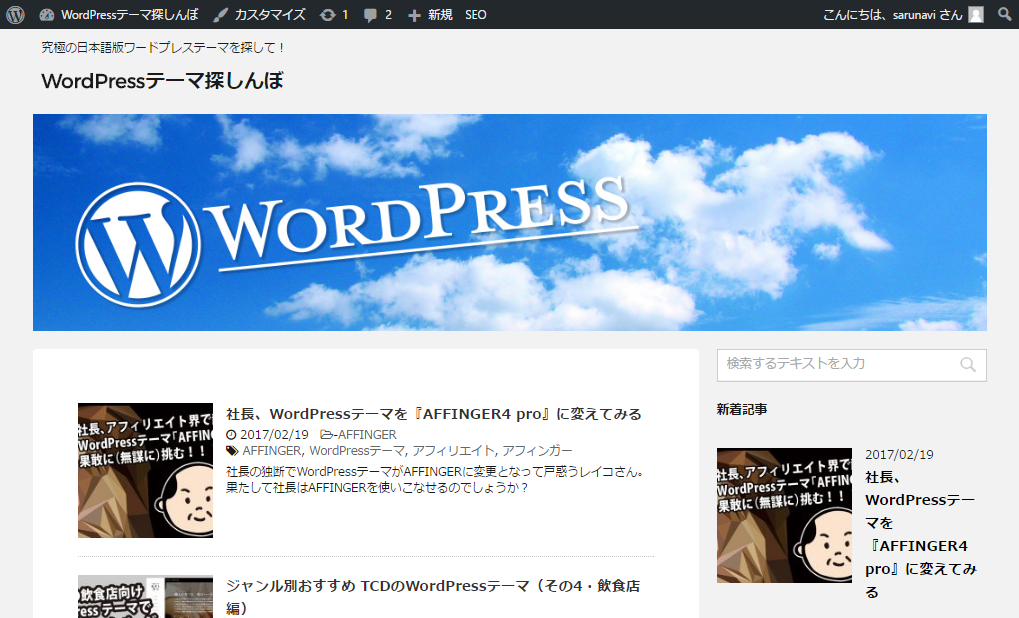Open the account menu こんにちは、sarunavi さん
Image resolution: width=1019 pixels, height=618 pixels.
[x=903, y=14]
